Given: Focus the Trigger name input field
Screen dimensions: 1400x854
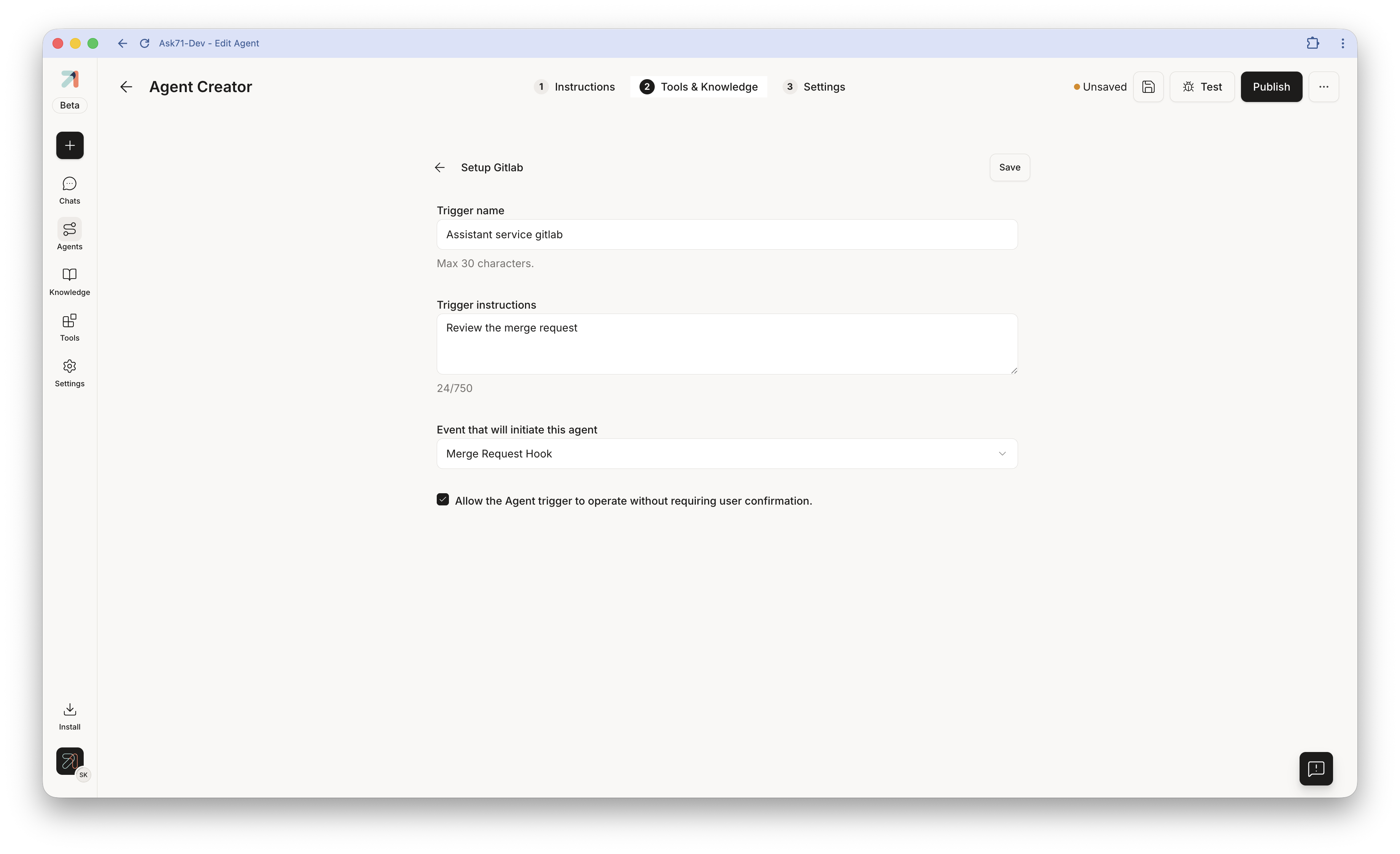Looking at the screenshot, I should [x=727, y=234].
